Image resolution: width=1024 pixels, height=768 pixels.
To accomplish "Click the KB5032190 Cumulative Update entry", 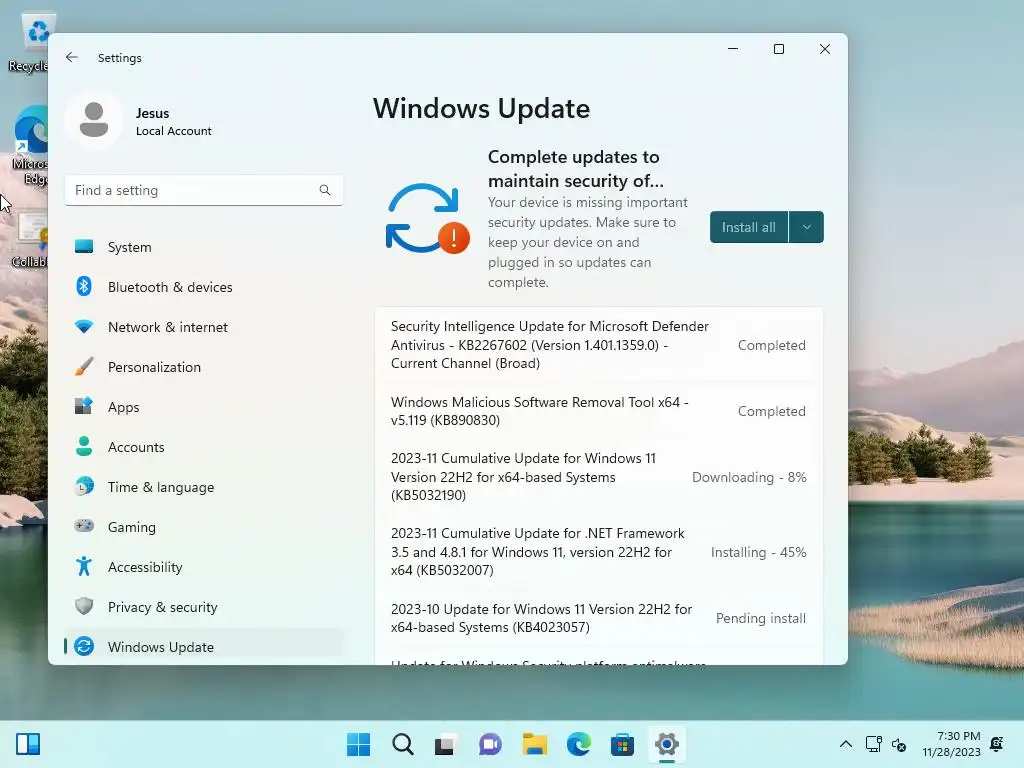I will [599, 477].
